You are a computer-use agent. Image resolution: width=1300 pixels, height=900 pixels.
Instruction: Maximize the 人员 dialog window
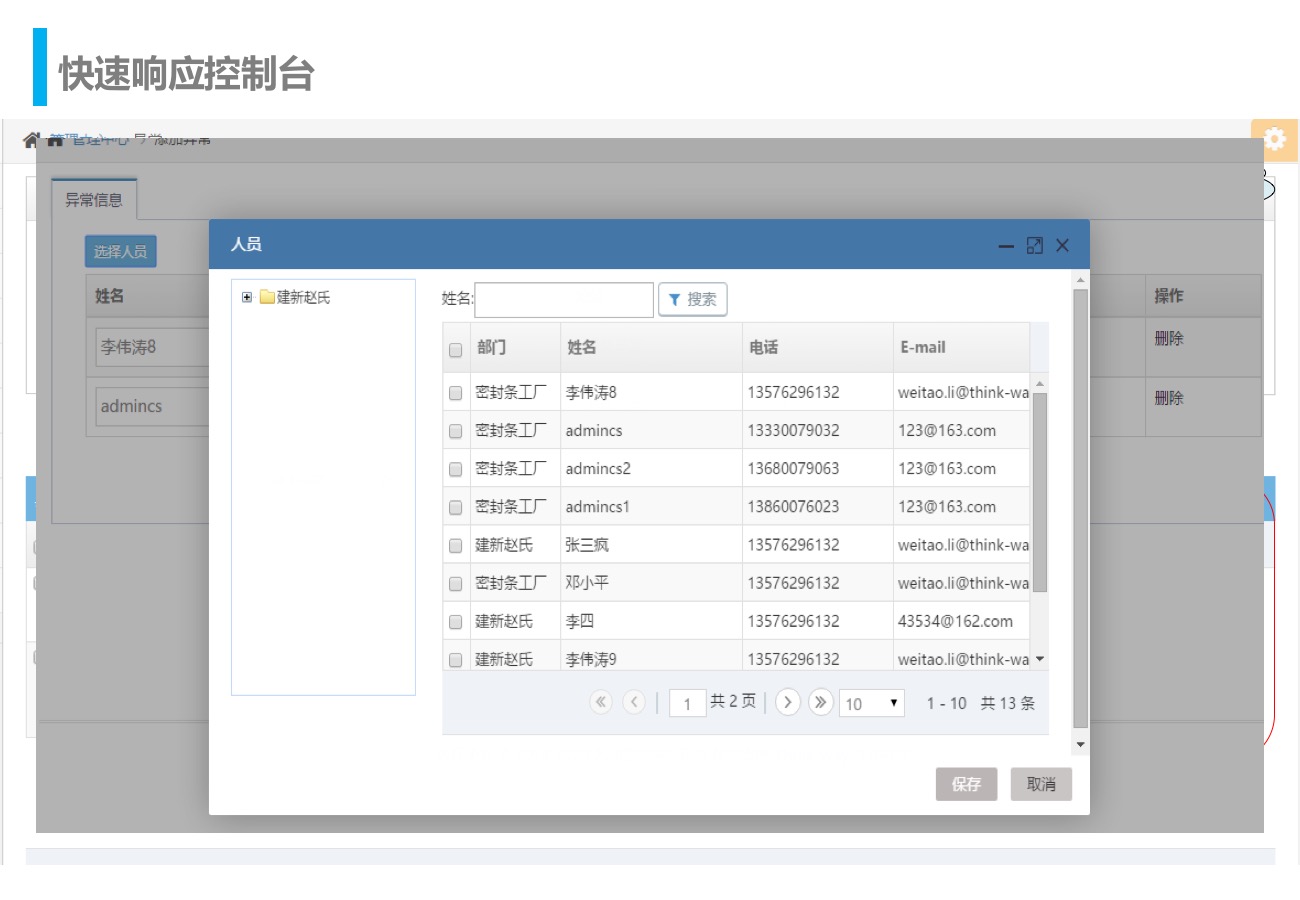tap(1035, 245)
